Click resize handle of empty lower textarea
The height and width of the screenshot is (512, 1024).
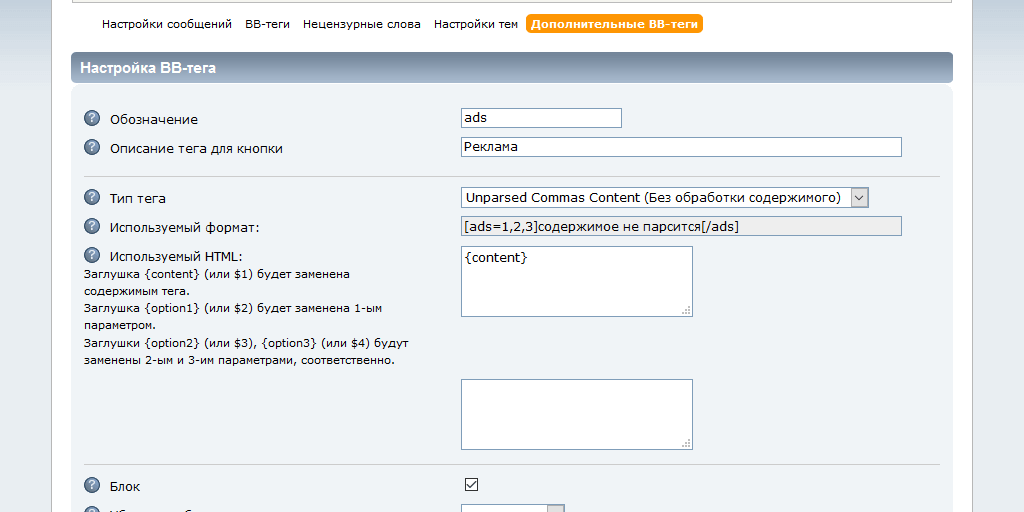tap(686, 444)
